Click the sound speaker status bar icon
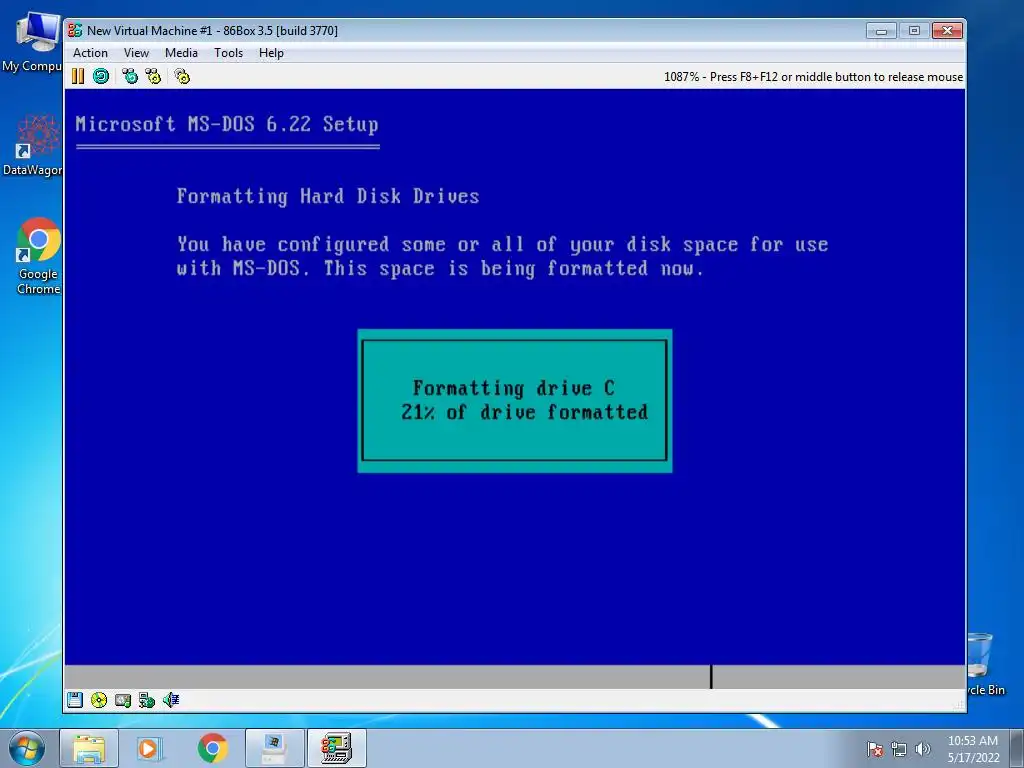Viewport: 1024px width, 768px height. pos(171,700)
